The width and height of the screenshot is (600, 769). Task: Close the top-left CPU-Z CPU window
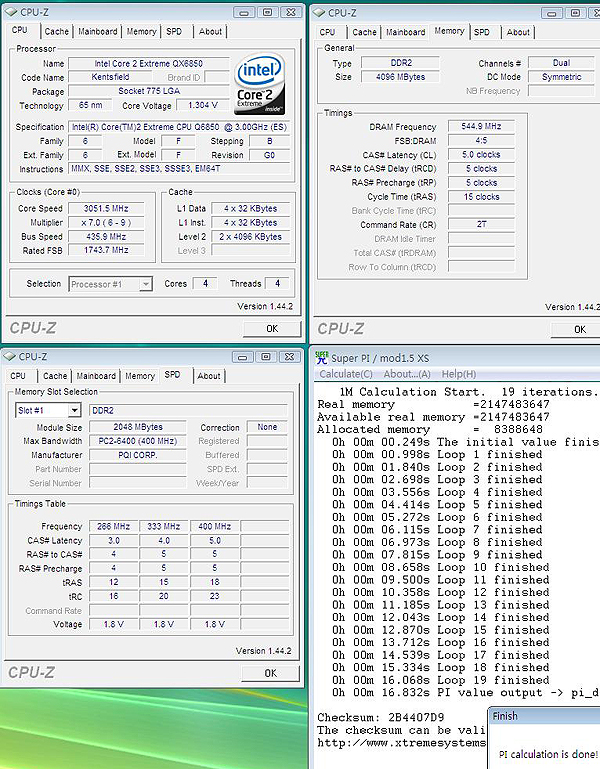(291, 12)
